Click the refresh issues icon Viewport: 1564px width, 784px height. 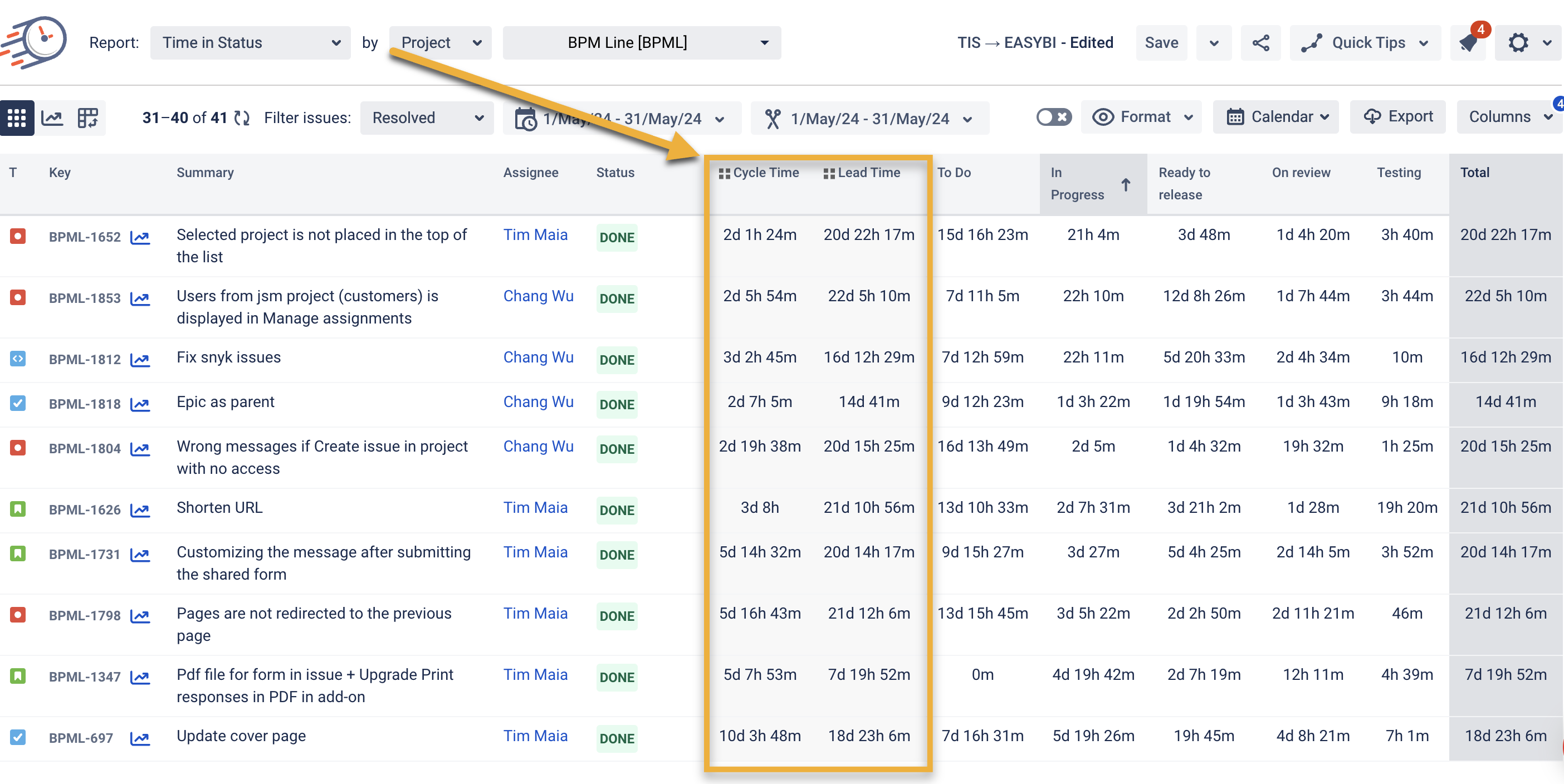click(x=242, y=117)
